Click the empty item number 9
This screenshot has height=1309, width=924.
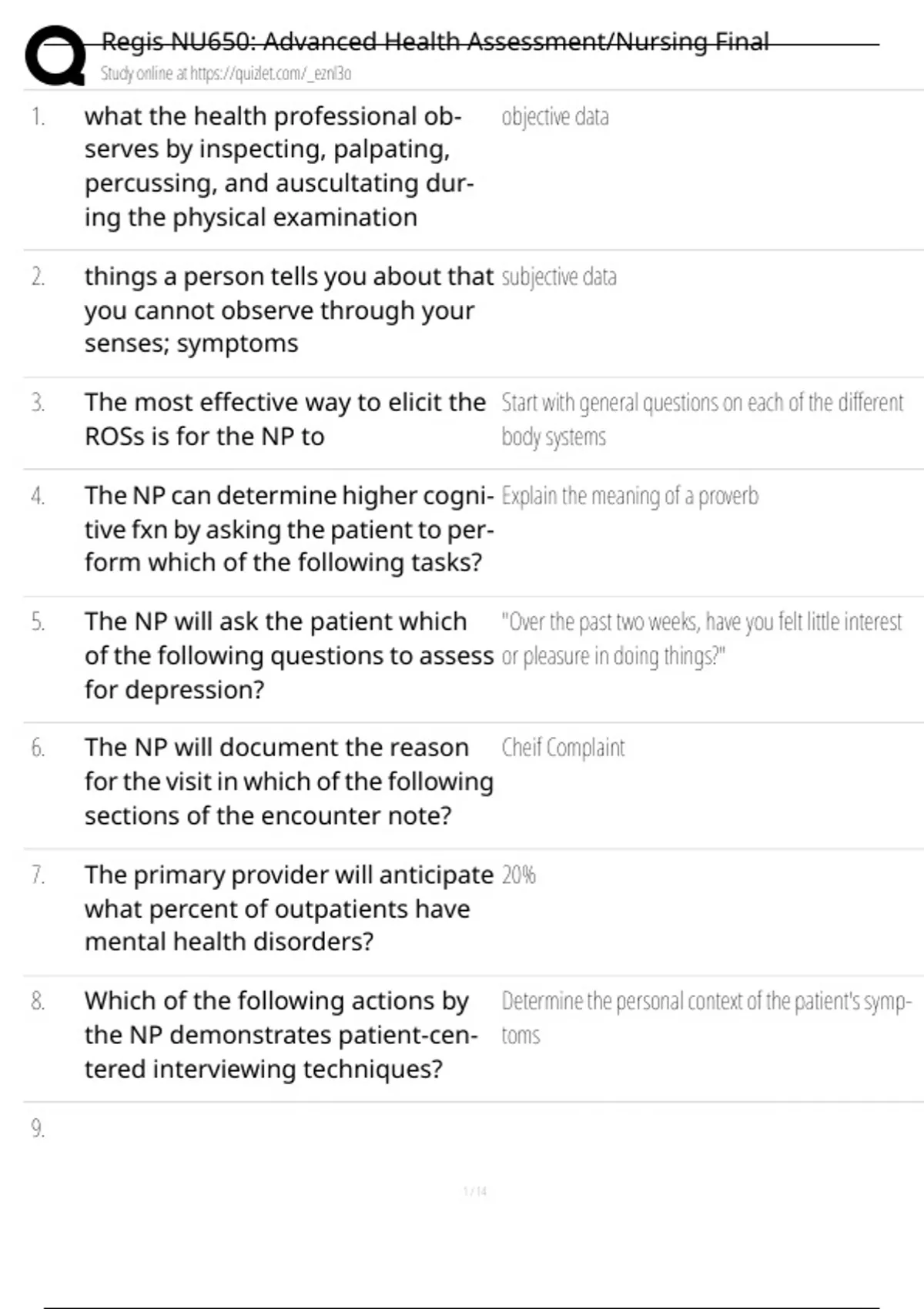pyautogui.click(x=38, y=1129)
